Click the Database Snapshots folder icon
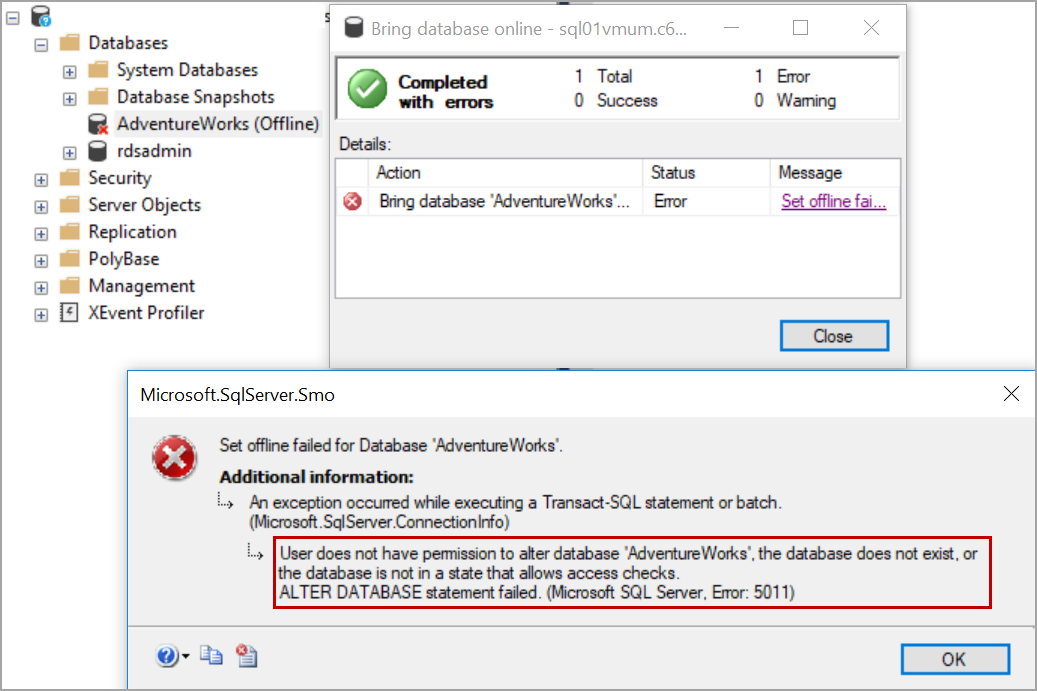The width and height of the screenshot is (1037, 691). (x=98, y=97)
